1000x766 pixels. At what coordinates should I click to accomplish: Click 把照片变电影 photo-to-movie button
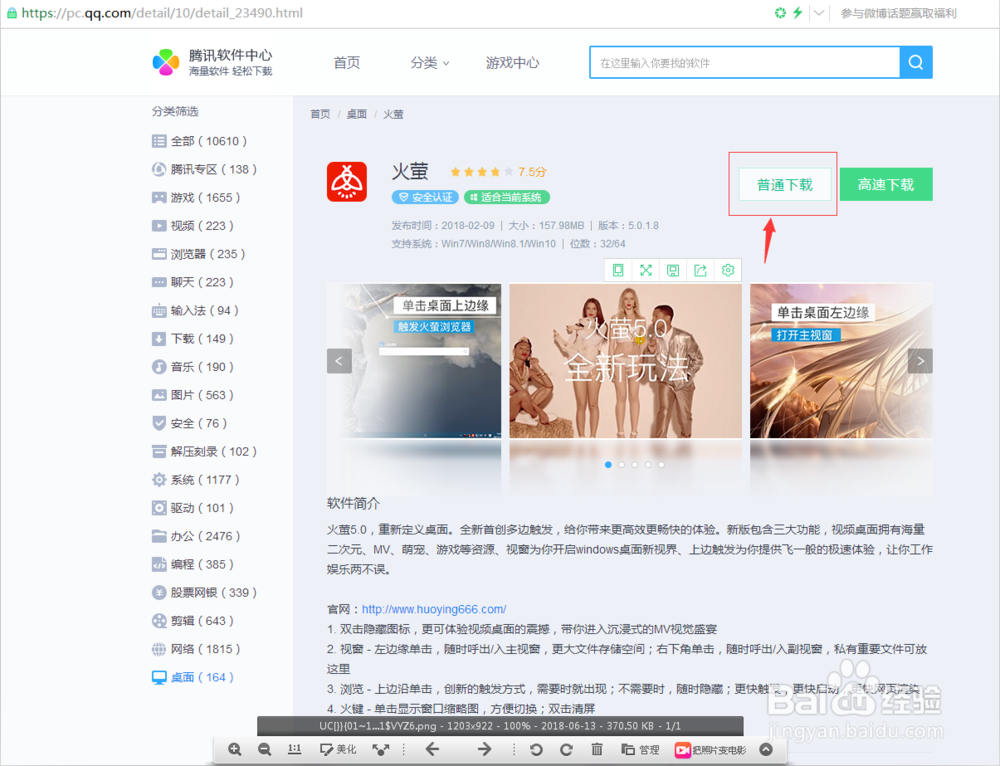[710, 750]
